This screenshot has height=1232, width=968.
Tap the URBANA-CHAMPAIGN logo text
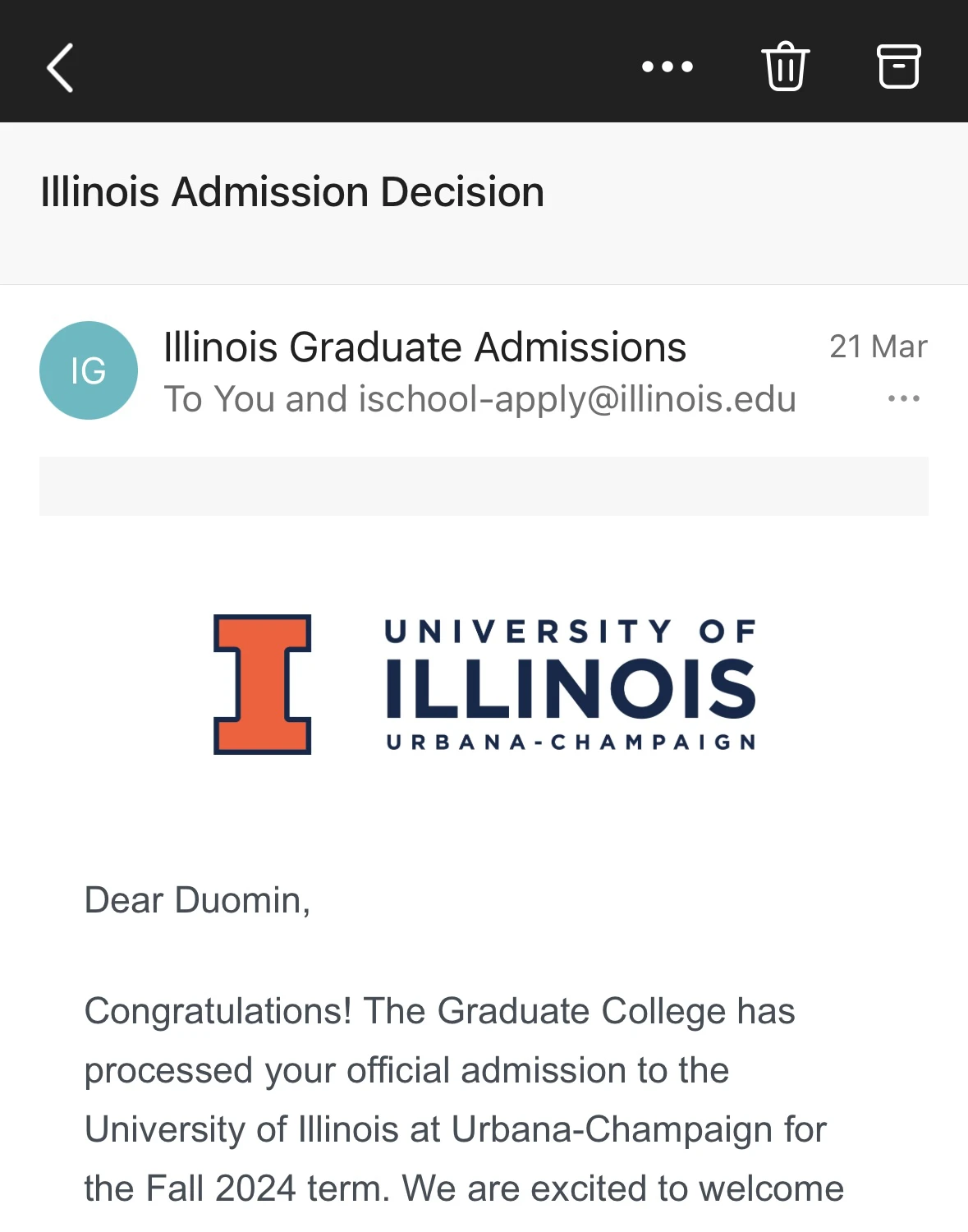571,742
